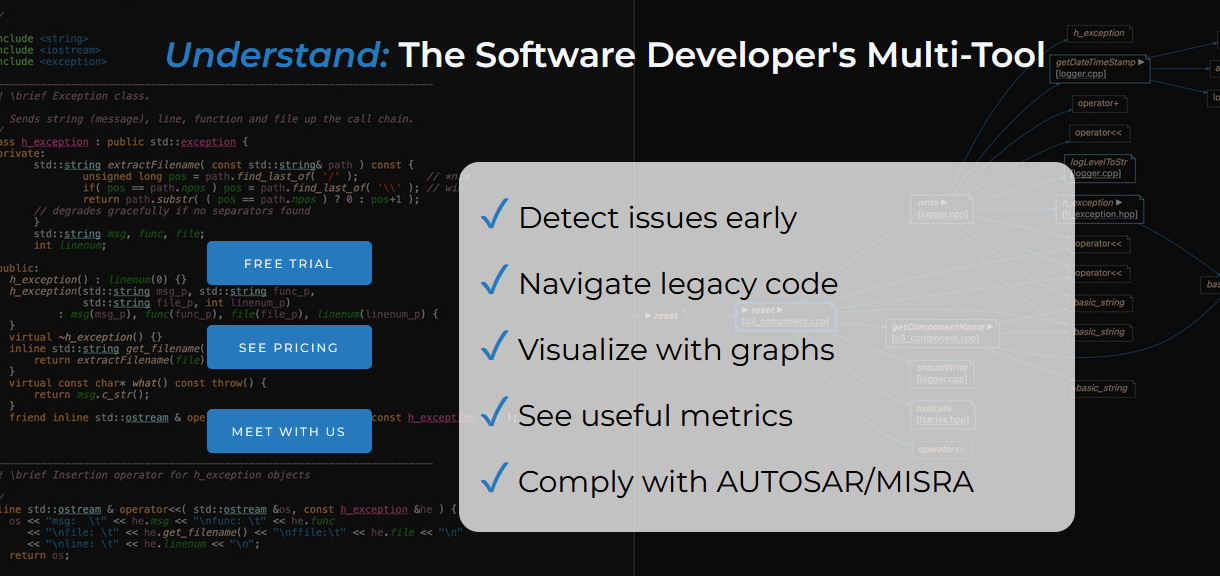Screen dimensions: 1220x576
Task: Click the checkmark beside 'See useful metrics'
Action: (x=495, y=412)
